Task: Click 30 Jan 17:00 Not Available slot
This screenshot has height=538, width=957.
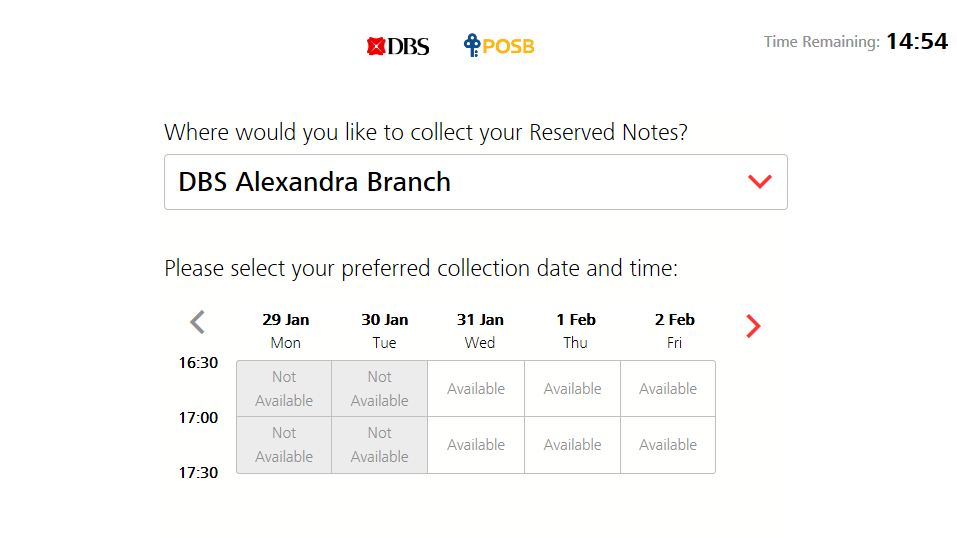Action: tap(380, 445)
